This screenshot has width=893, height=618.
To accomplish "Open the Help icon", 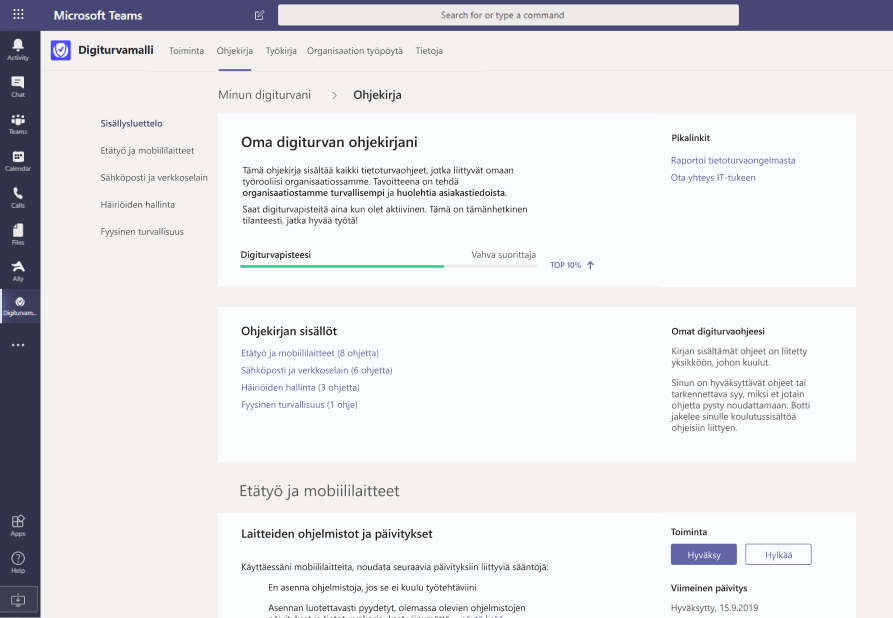I will pos(18,562).
